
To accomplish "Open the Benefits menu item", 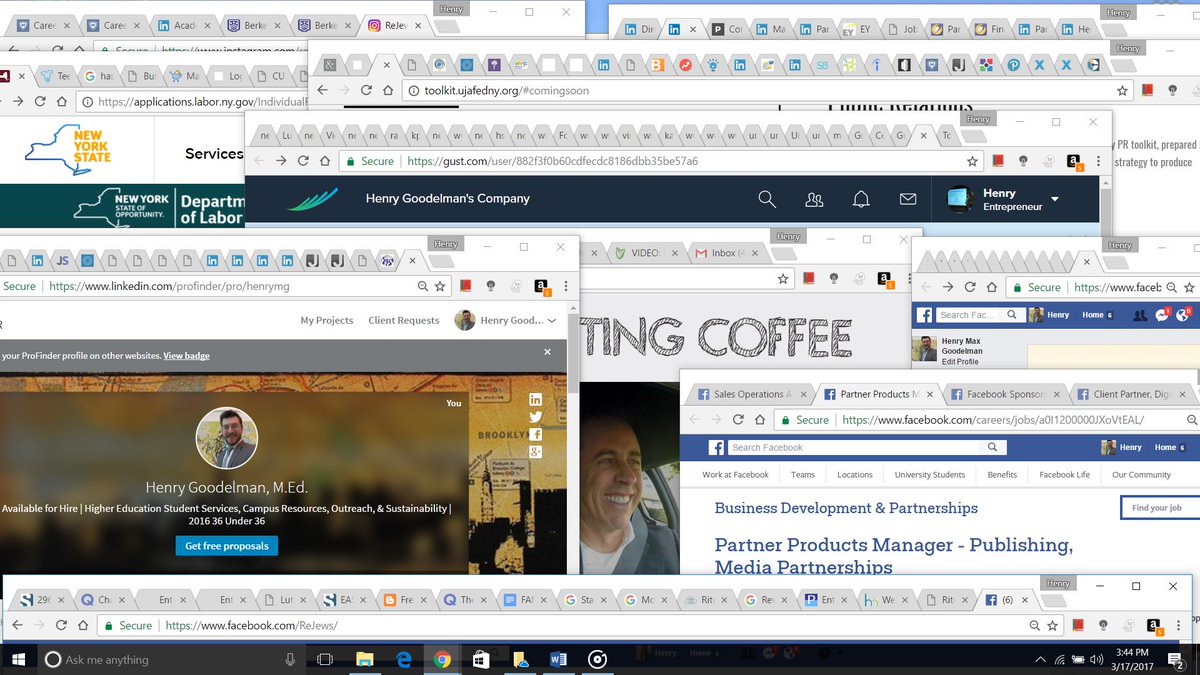I will (x=1002, y=475).
